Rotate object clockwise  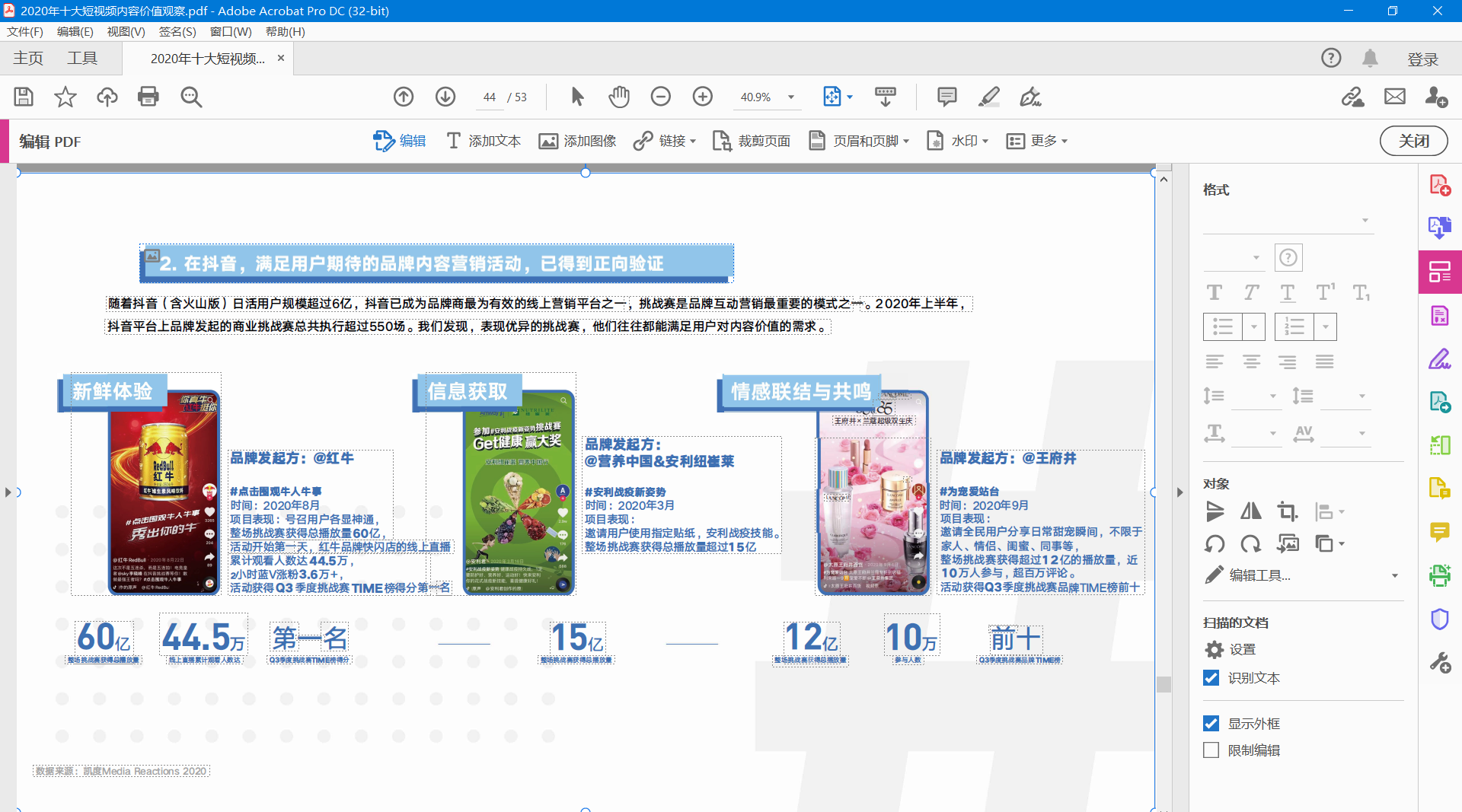(x=1251, y=543)
